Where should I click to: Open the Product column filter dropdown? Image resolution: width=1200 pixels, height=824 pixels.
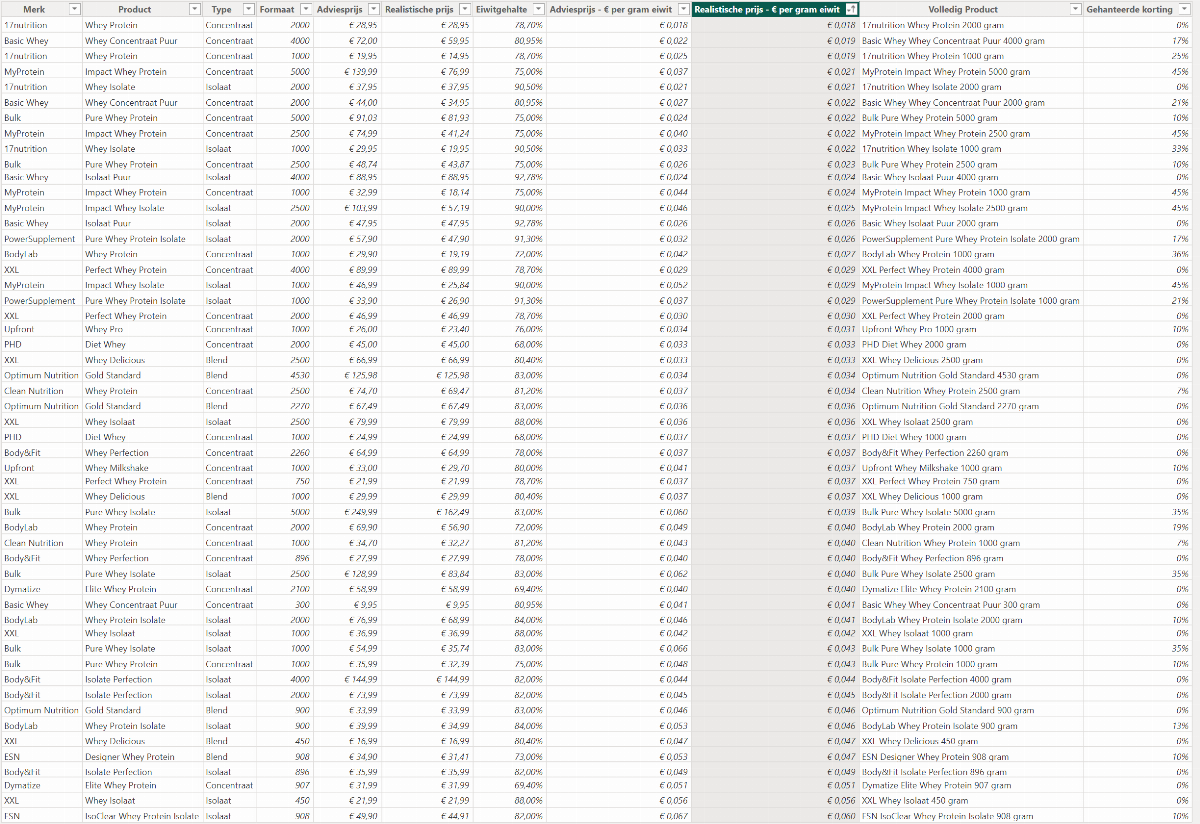tap(194, 9)
